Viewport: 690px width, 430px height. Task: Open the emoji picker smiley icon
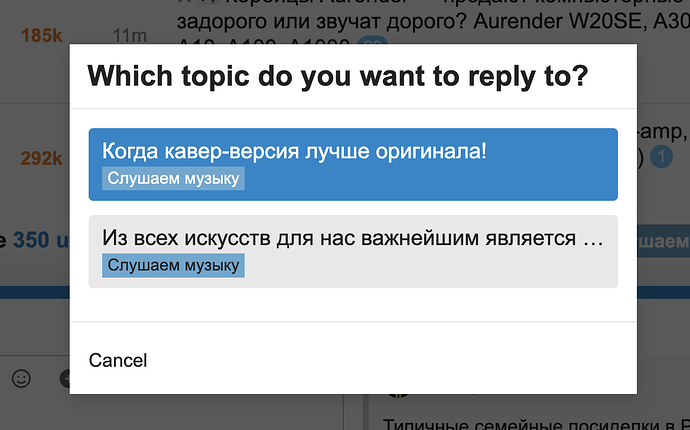(x=21, y=378)
